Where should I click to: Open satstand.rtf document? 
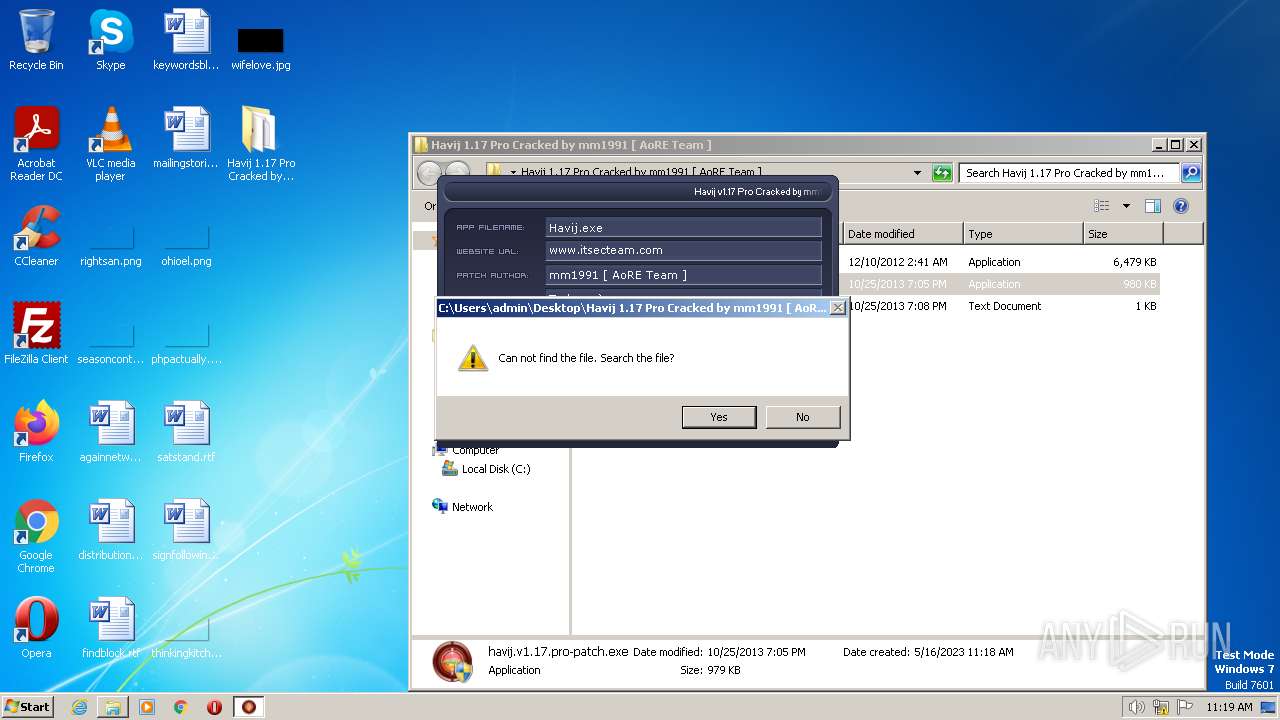click(x=186, y=432)
